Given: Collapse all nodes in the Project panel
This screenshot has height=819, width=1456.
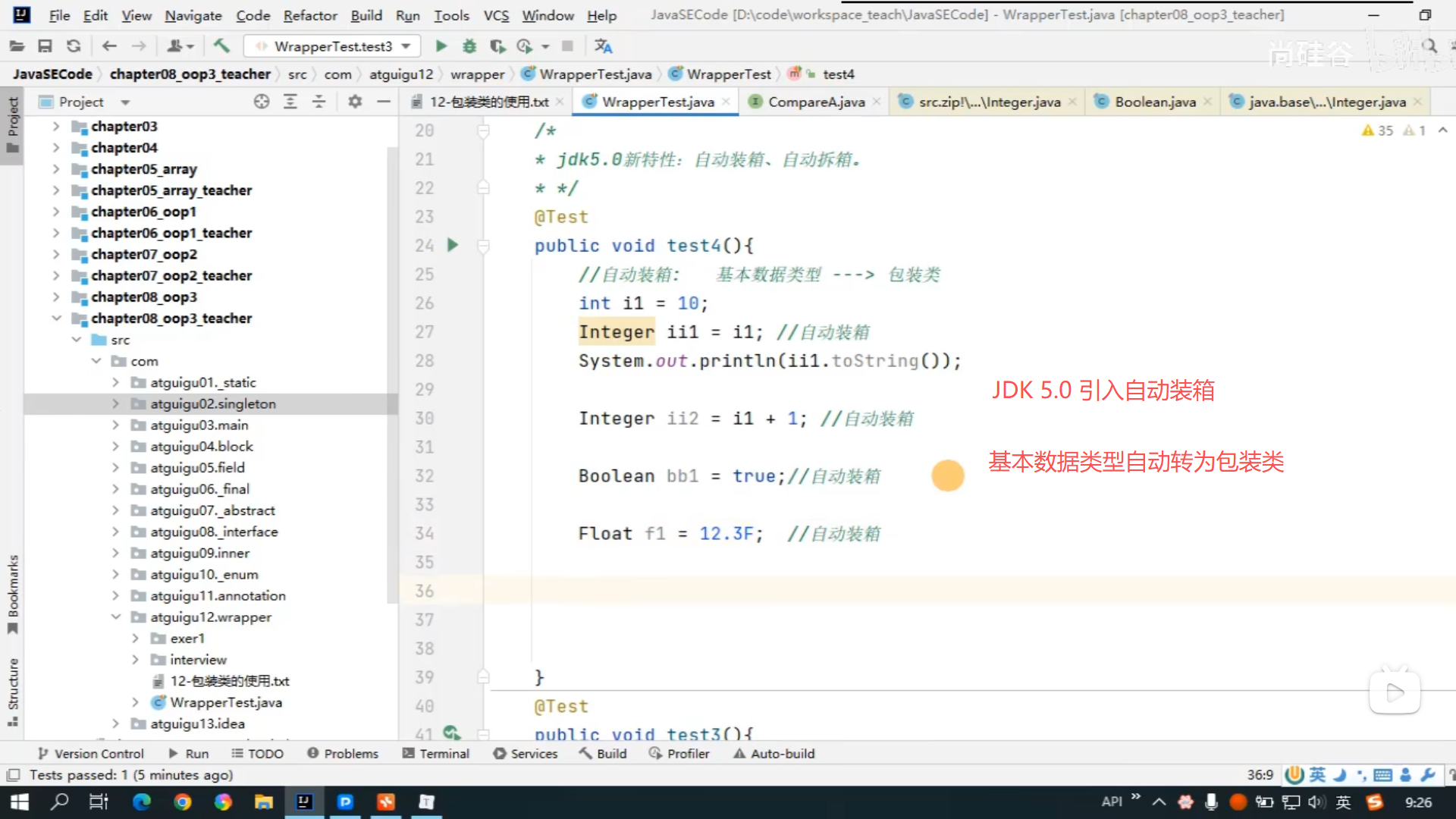Looking at the screenshot, I should tap(319, 102).
